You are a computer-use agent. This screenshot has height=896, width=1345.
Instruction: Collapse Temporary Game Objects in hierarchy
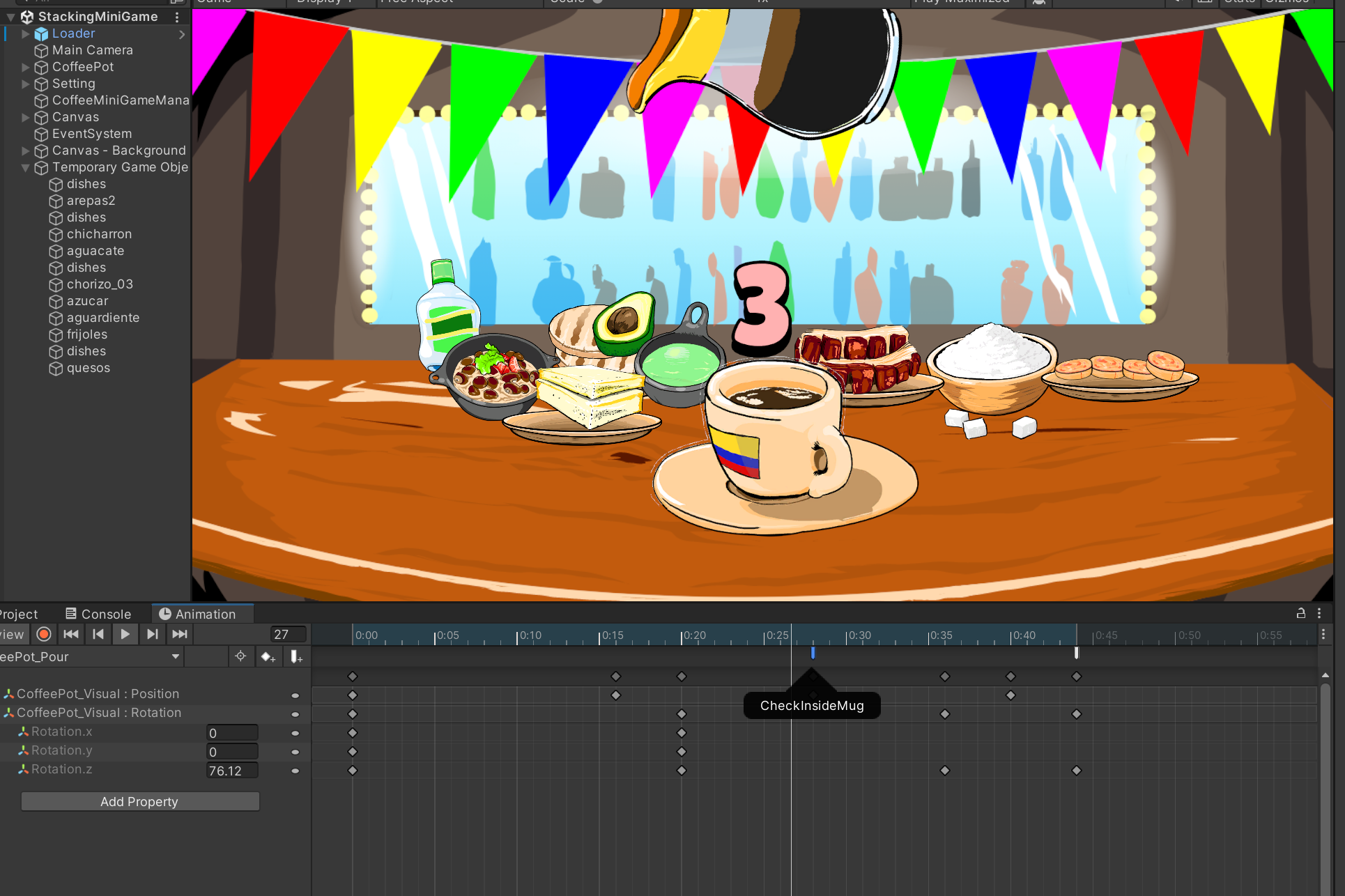tap(26, 167)
